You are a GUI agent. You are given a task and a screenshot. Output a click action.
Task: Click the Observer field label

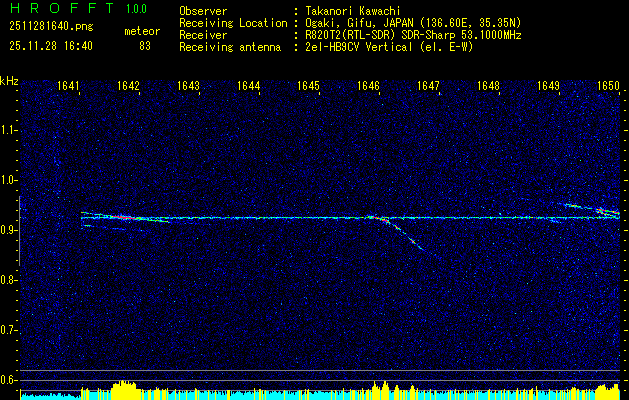[203, 11]
